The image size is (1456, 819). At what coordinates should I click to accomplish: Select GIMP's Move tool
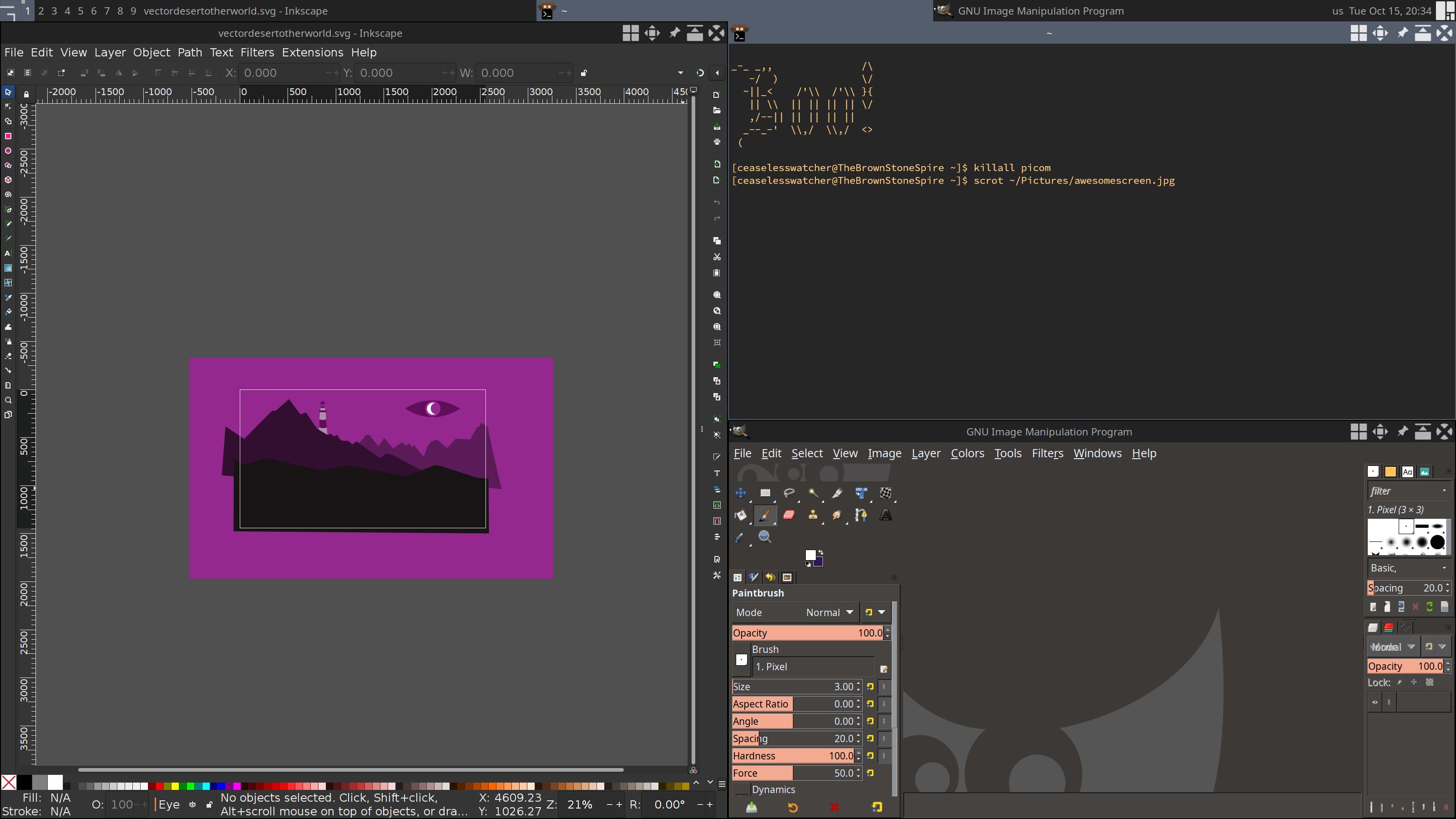pyautogui.click(x=740, y=493)
